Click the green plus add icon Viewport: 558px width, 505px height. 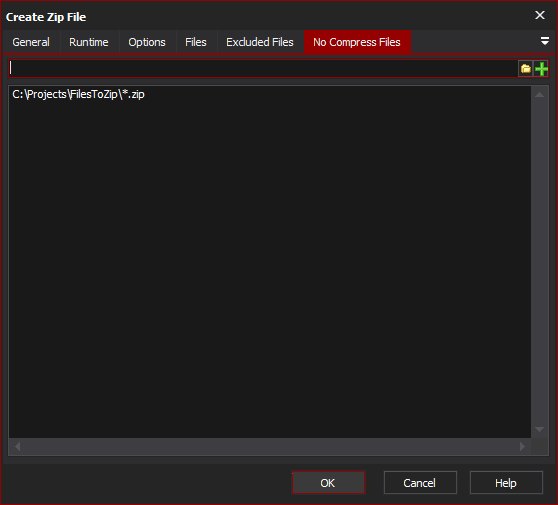click(541, 68)
